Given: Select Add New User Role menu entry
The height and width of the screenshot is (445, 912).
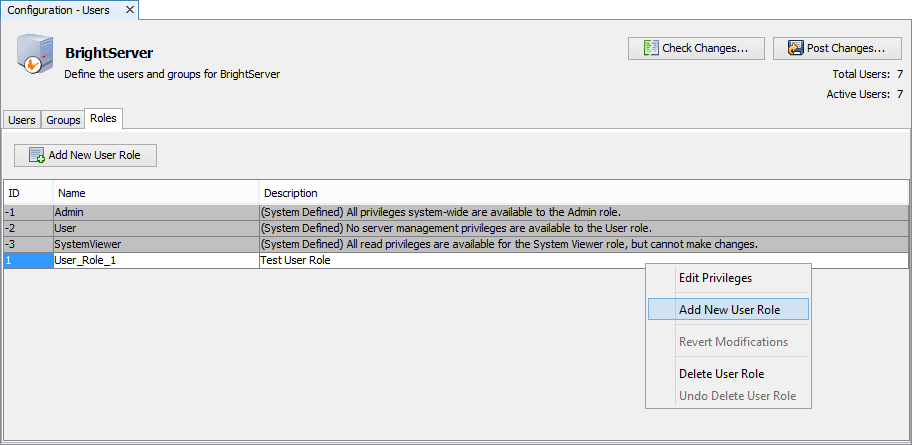Looking at the screenshot, I should [x=728, y=310].
